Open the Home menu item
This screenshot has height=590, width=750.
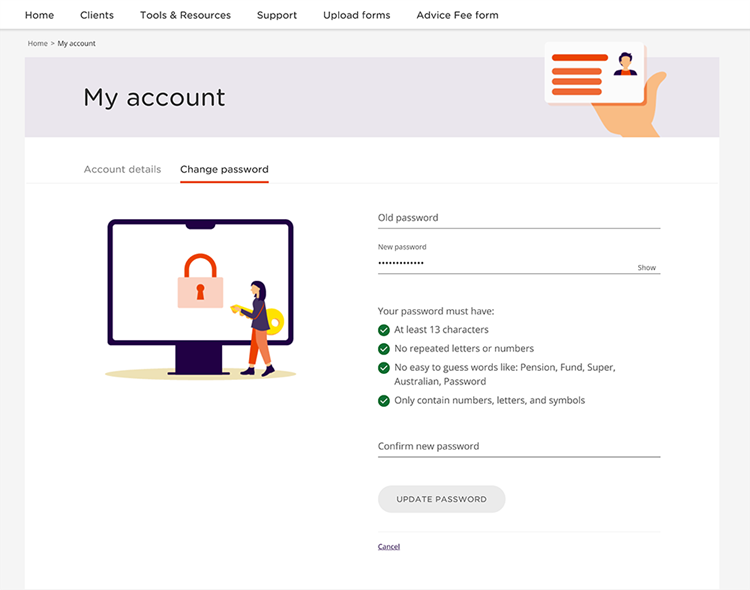(39, 15)
